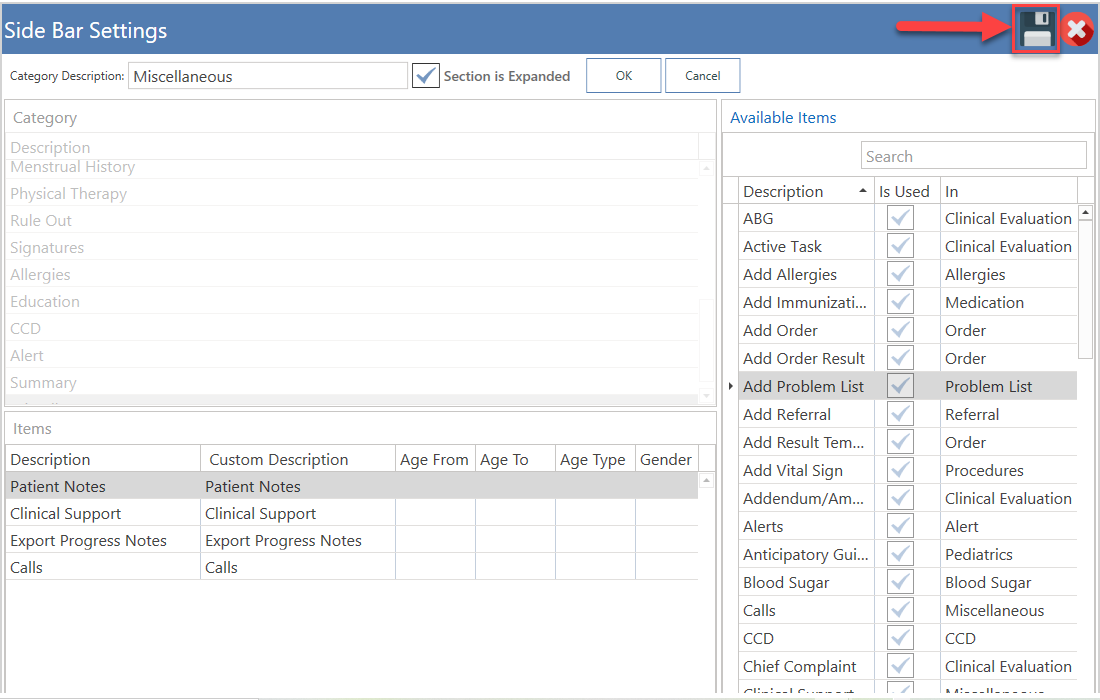Image resolution: width=1100 pixels, height=700 pixels.
Task: Toggle Is Used checkbox for Blood Sugar
Action: 900,582
